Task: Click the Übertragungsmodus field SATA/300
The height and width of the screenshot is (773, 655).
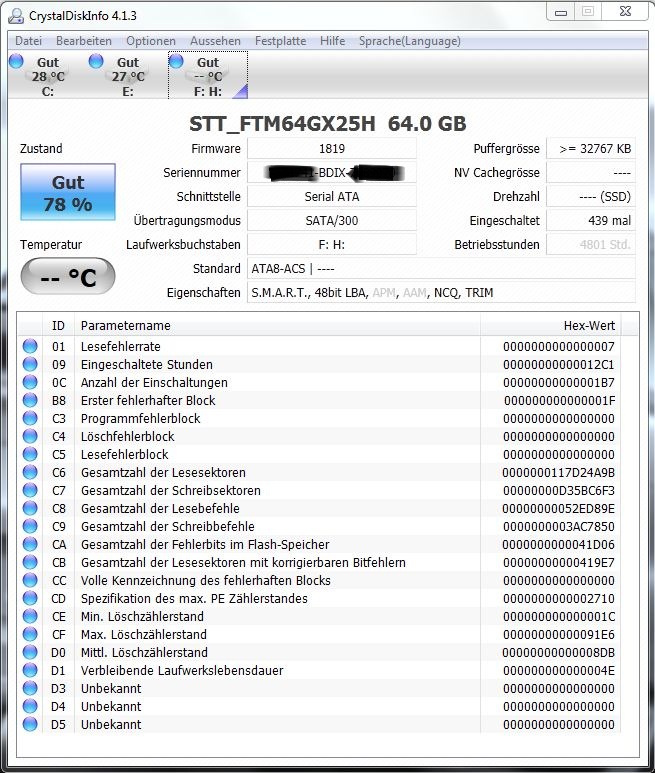Action: coord(332,220)
